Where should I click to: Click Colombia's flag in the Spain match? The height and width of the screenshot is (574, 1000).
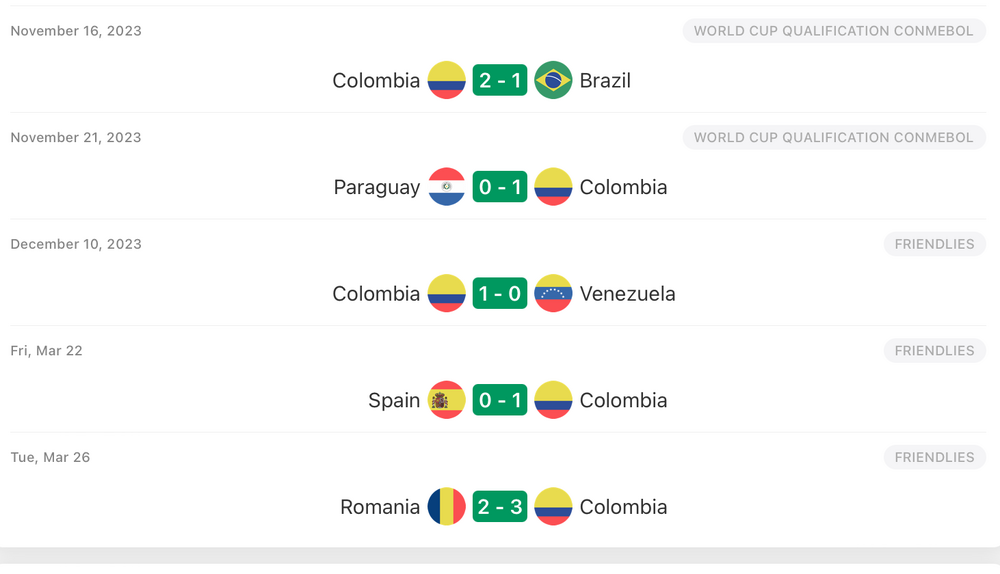(x=553, y=400)
